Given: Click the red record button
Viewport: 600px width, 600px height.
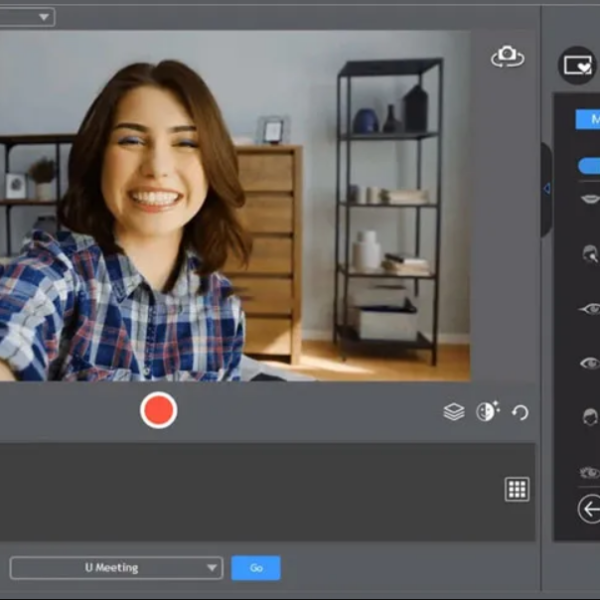Looking at the screenshot, I should pos(158,410).
